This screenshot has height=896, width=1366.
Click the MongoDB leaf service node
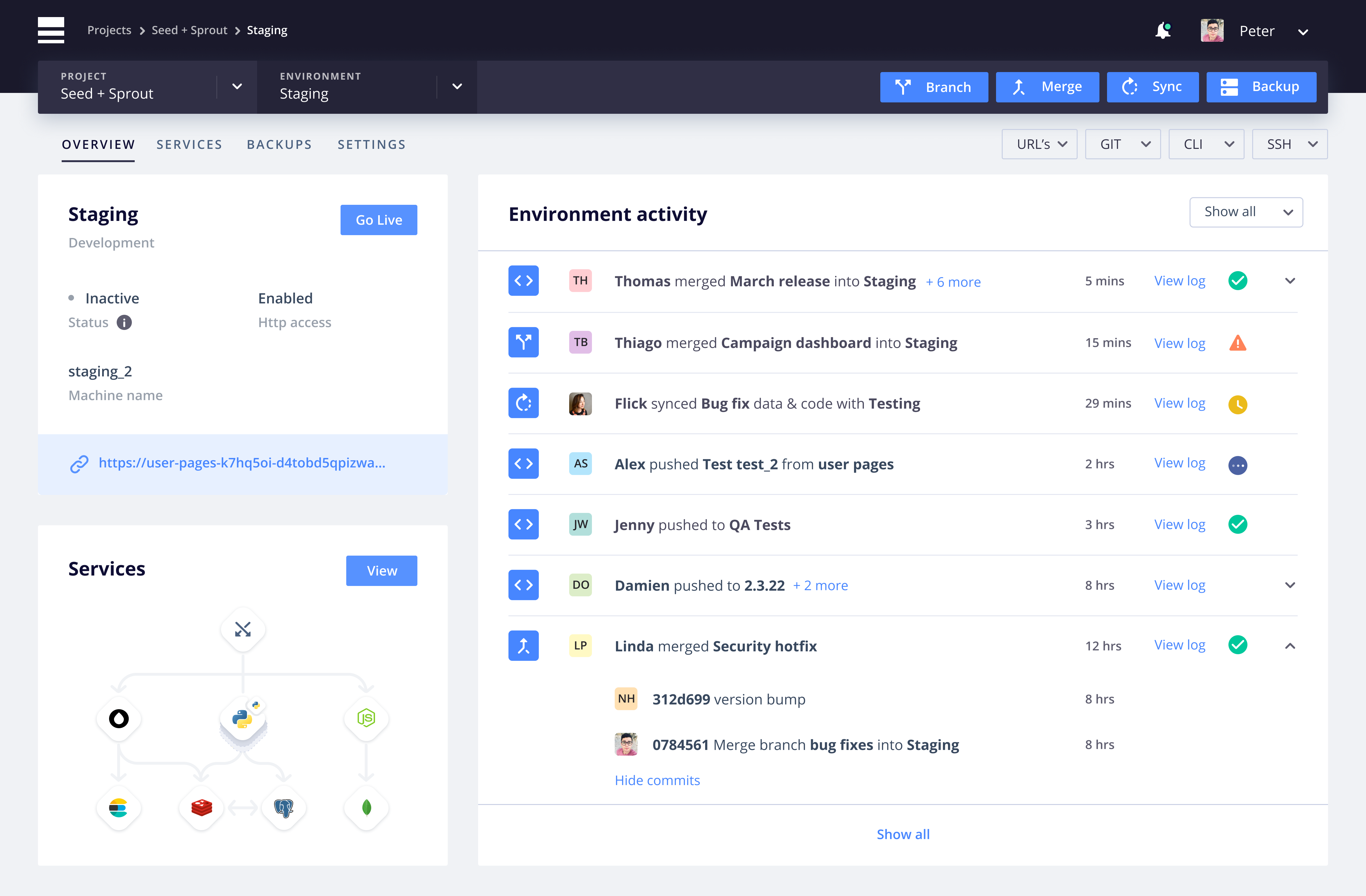tap(366, 808)
